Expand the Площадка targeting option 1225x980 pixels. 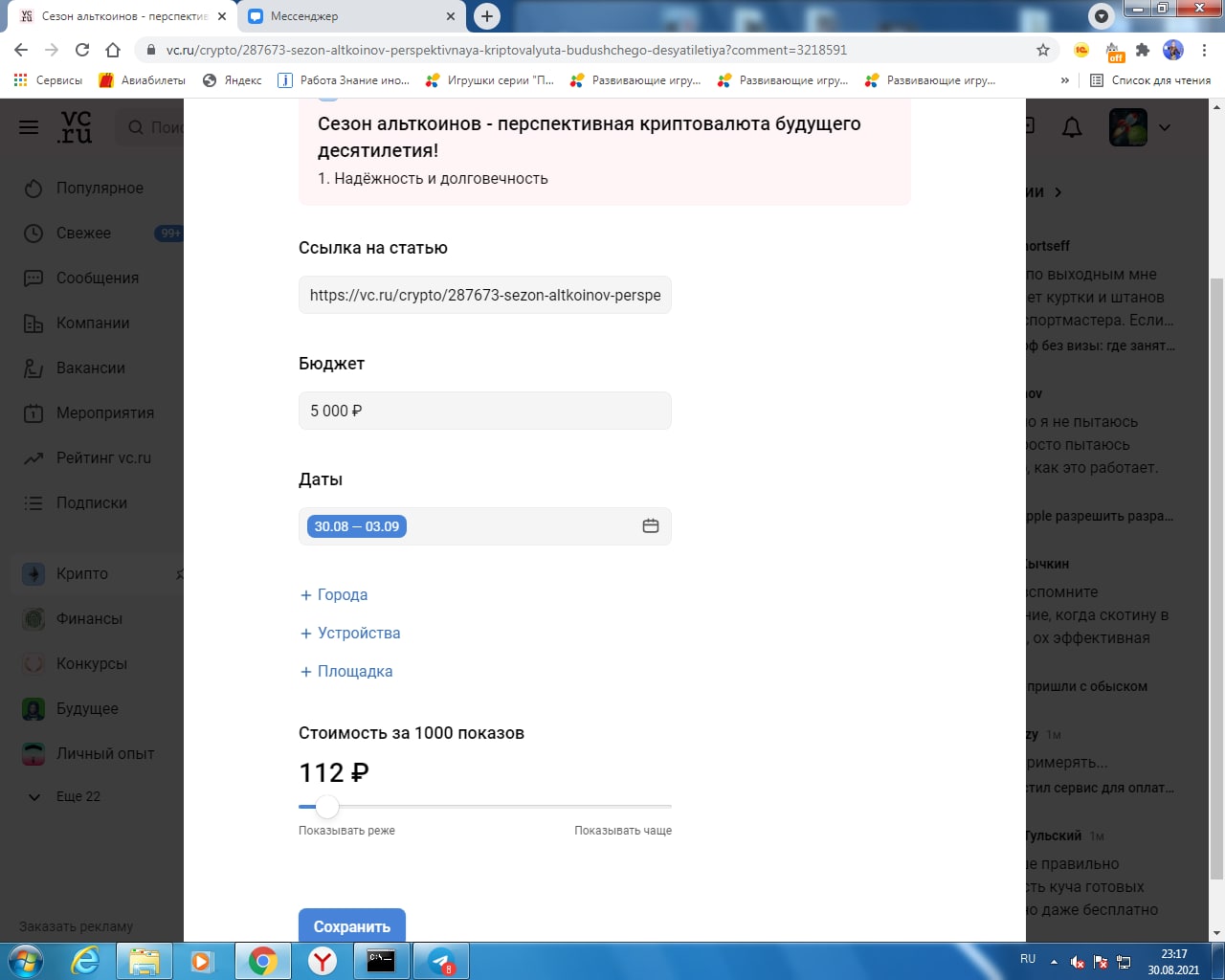click(346, 671)
